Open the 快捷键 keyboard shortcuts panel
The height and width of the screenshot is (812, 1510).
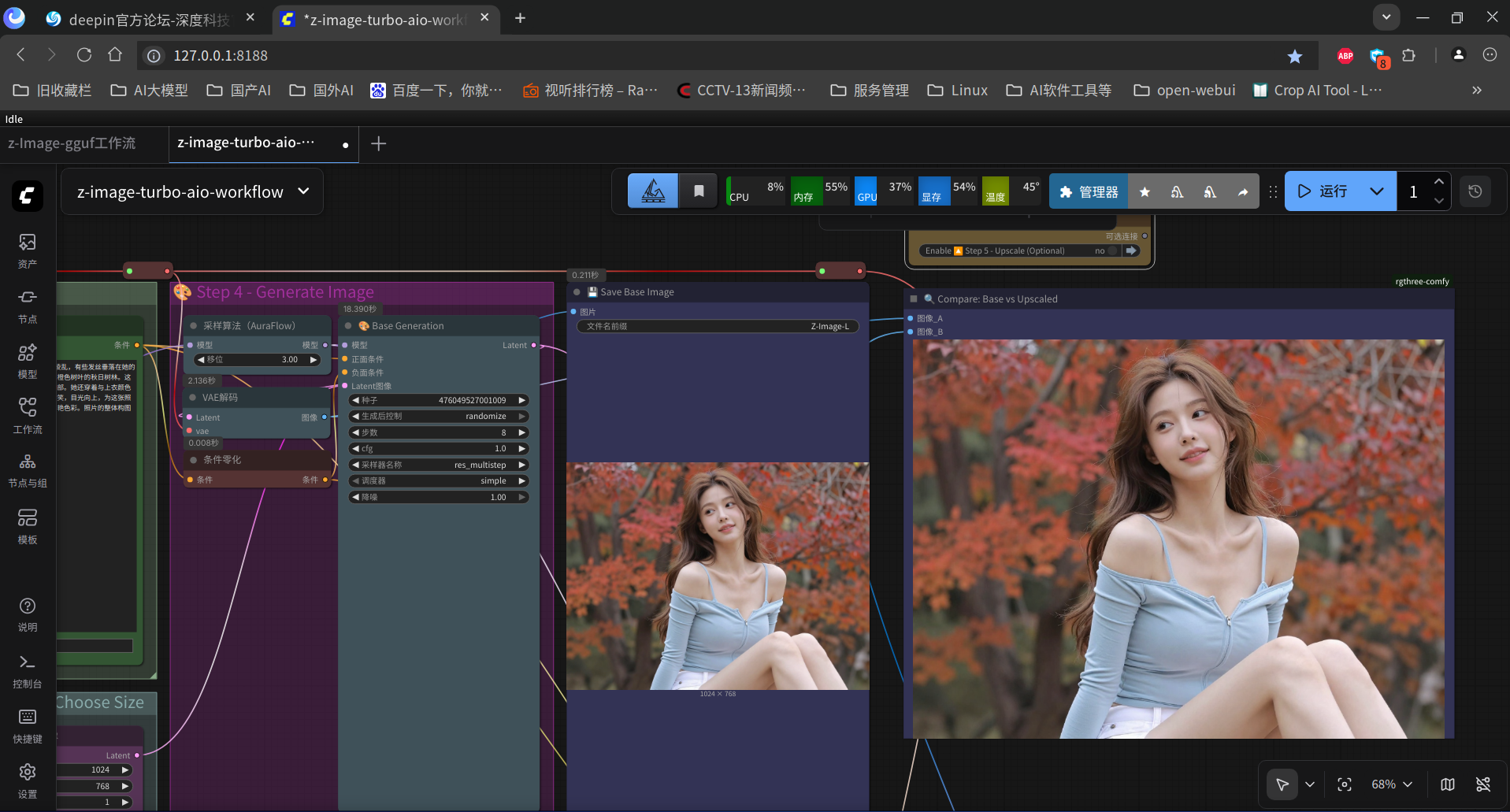coord(28,725)
